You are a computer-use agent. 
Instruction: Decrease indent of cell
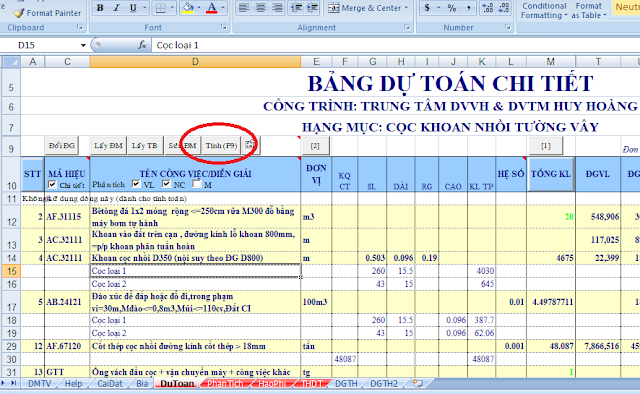(x=296, y=8)
